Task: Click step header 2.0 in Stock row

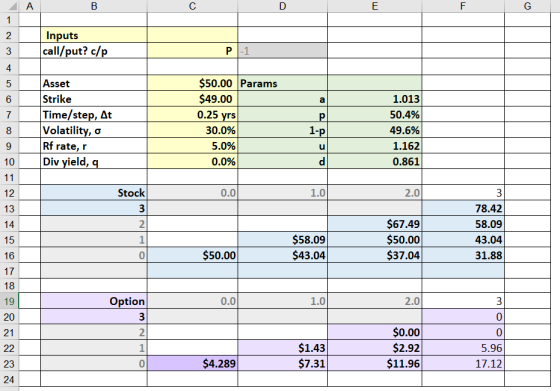Action: (374, 193)
